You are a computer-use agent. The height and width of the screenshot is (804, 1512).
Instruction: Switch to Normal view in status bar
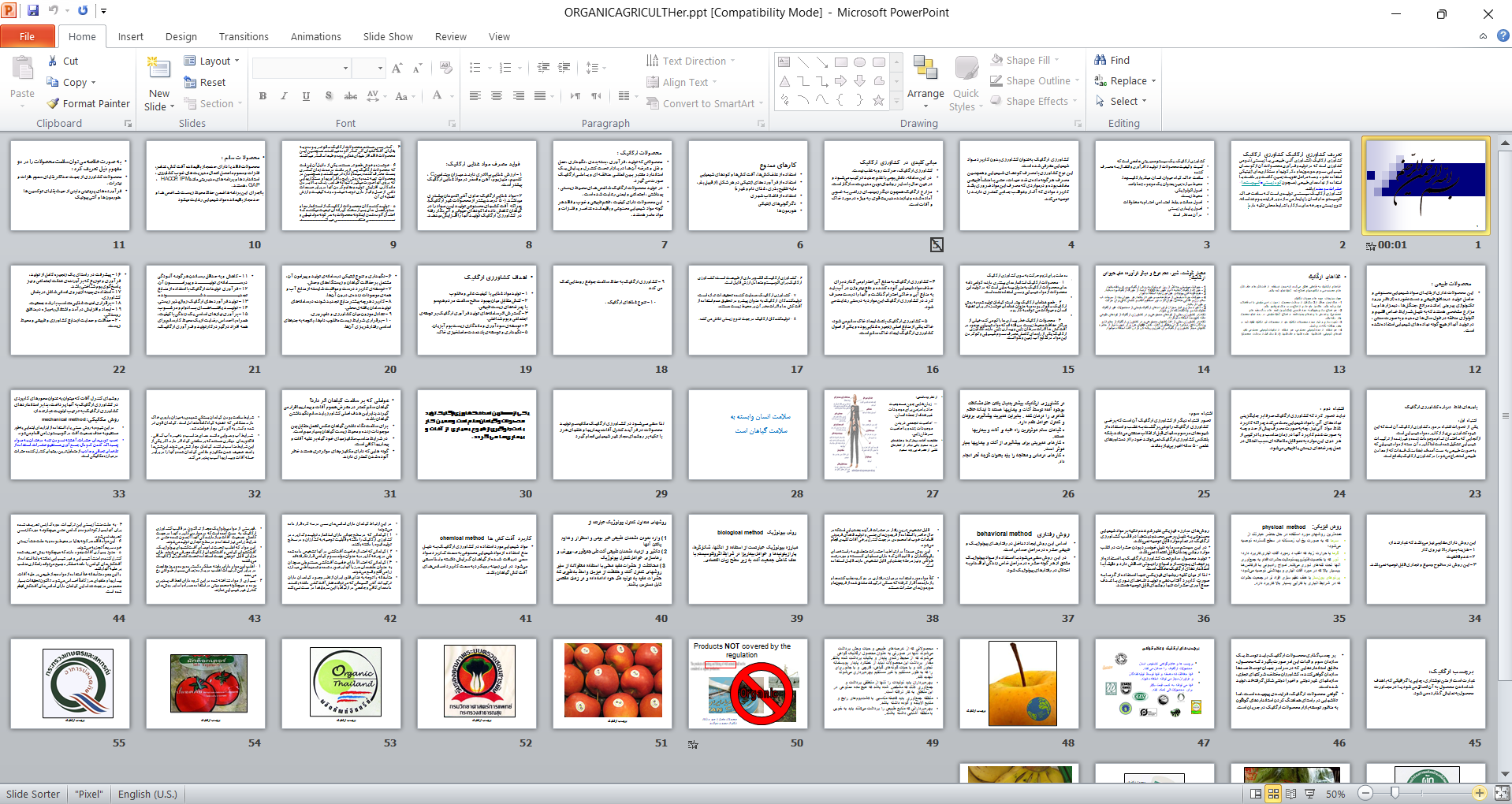click(x=1256, y=794)
